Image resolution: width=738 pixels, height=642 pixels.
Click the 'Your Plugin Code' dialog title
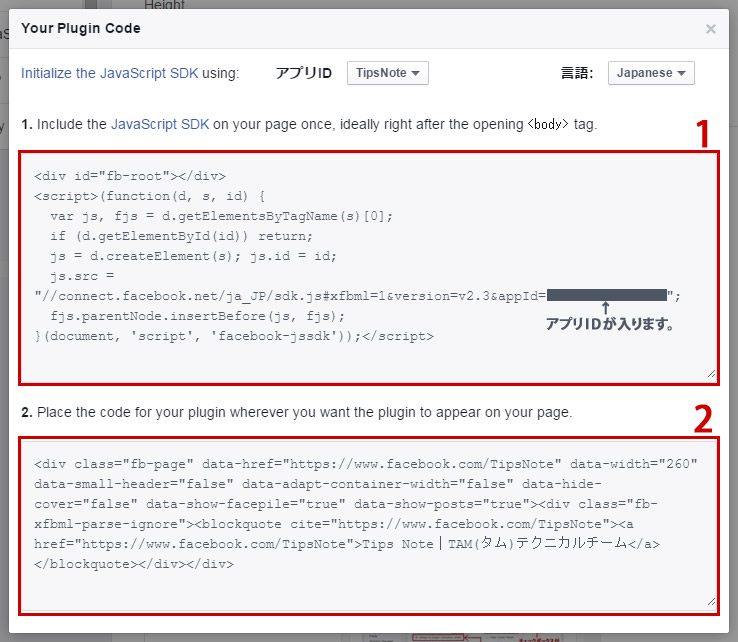(80, 28)
